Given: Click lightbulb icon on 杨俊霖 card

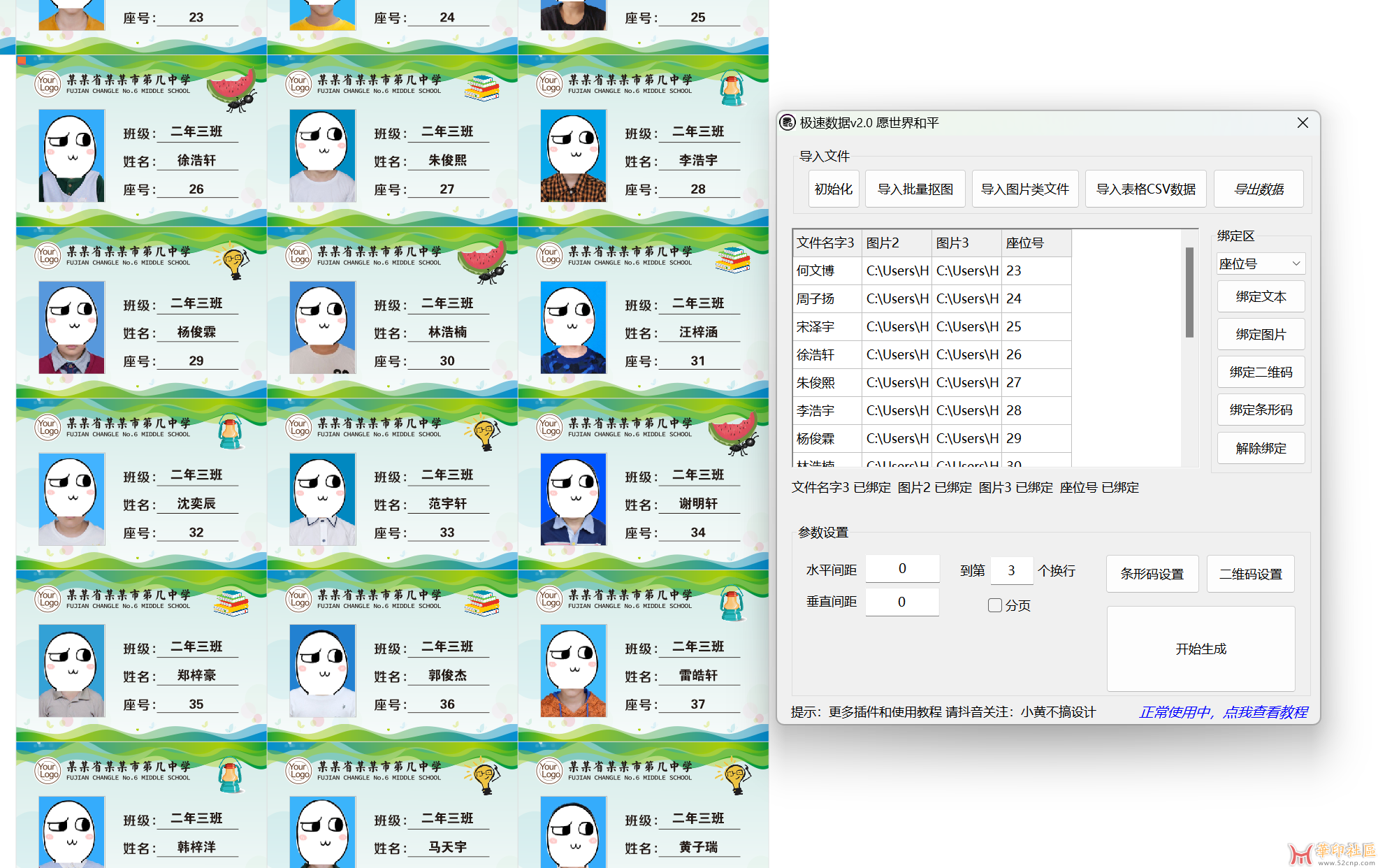Looking at the screenshot, I should 232,261.
